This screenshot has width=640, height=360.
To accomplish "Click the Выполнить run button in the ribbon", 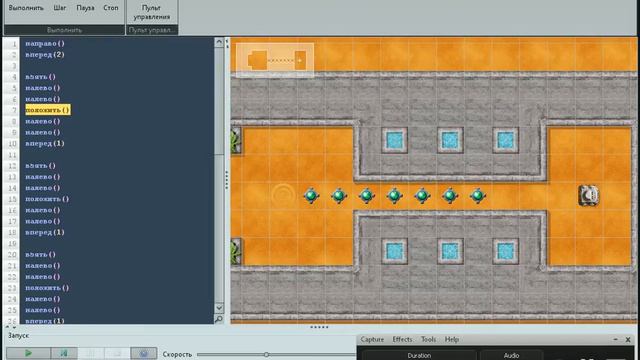I will (26, 8).
